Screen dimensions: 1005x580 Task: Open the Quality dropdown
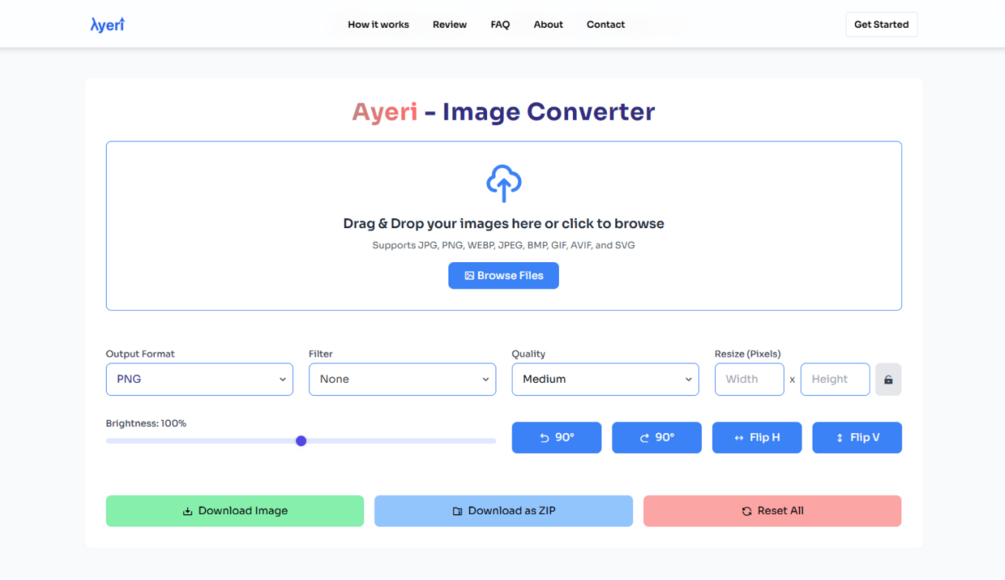[605, 379]
